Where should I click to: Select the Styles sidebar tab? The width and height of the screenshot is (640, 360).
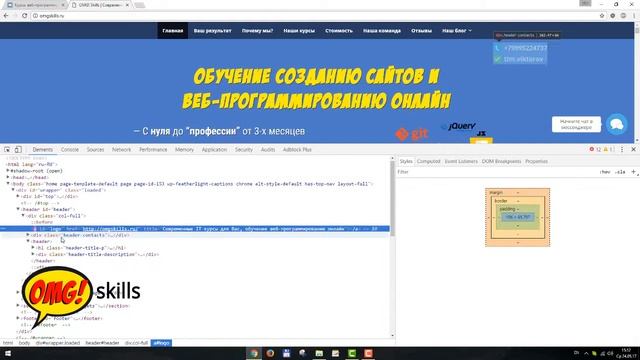(406, 161)
